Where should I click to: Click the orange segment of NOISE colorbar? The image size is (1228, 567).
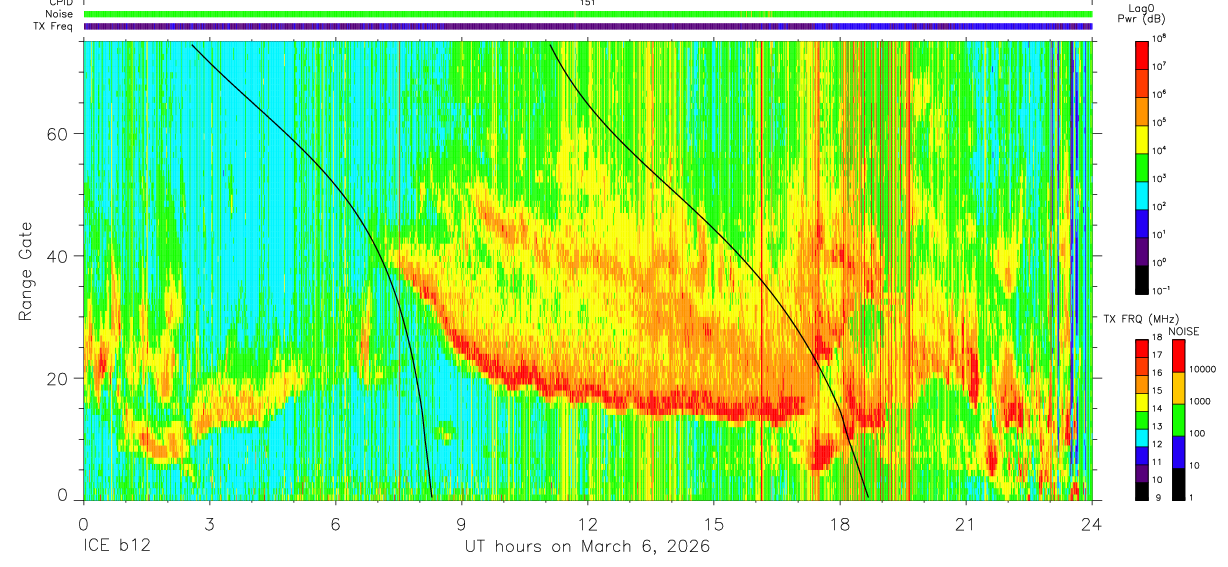tap(1179, 387)
